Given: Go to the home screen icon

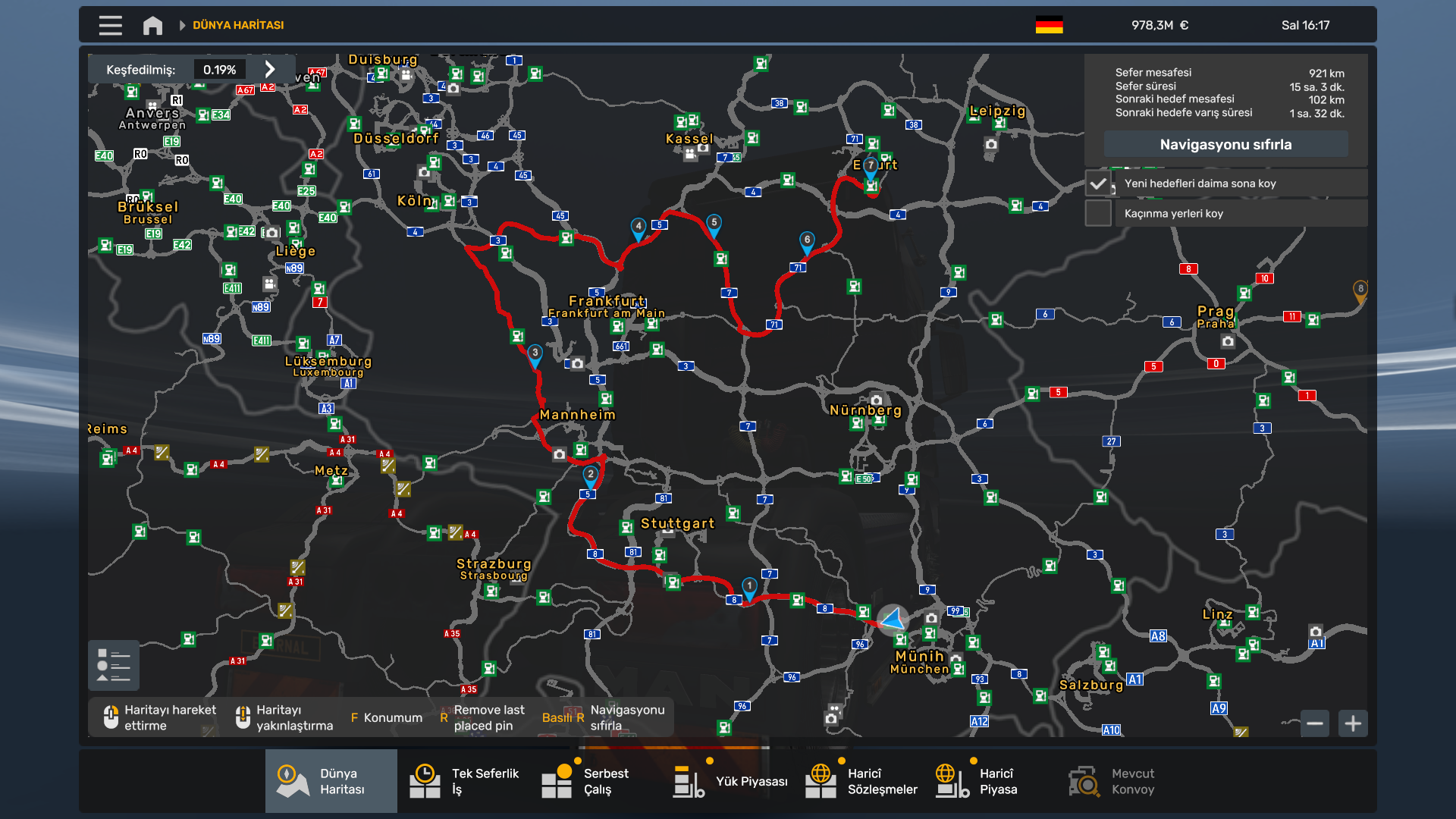Looking at the screenshot, I should click(x=152, y=25).
